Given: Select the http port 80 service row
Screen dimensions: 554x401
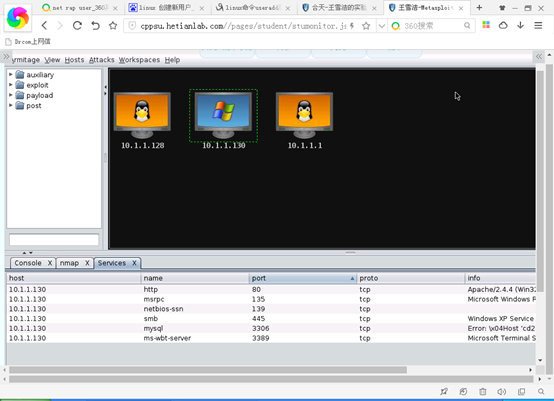Looking at the screenshot, I should [271, 289].
